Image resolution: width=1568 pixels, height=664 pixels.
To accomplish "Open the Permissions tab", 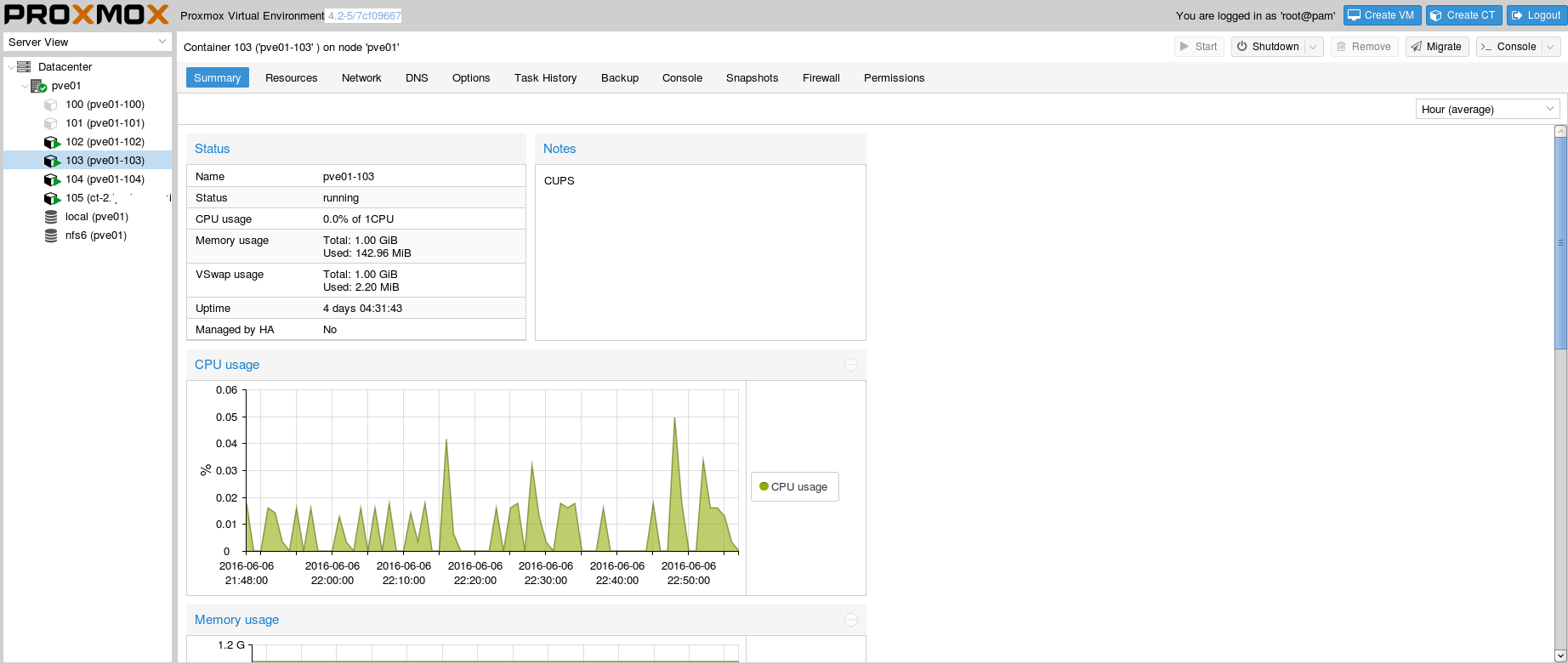I will click(895, 77).
